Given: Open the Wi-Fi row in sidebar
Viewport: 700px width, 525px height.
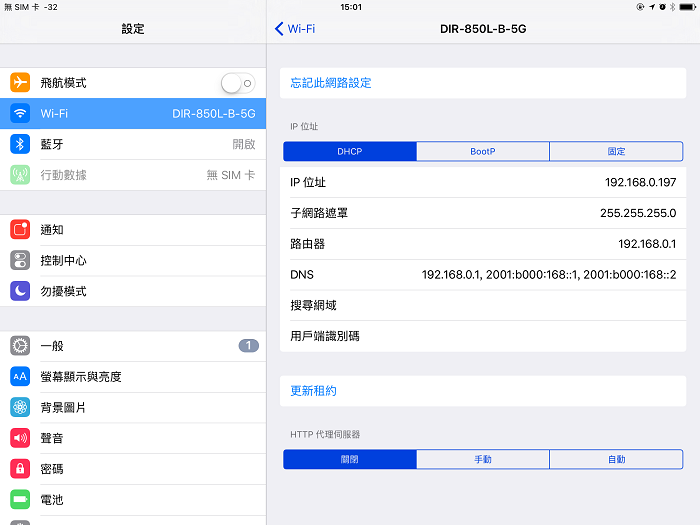Looking at the screenshot, I should point(133,114).
